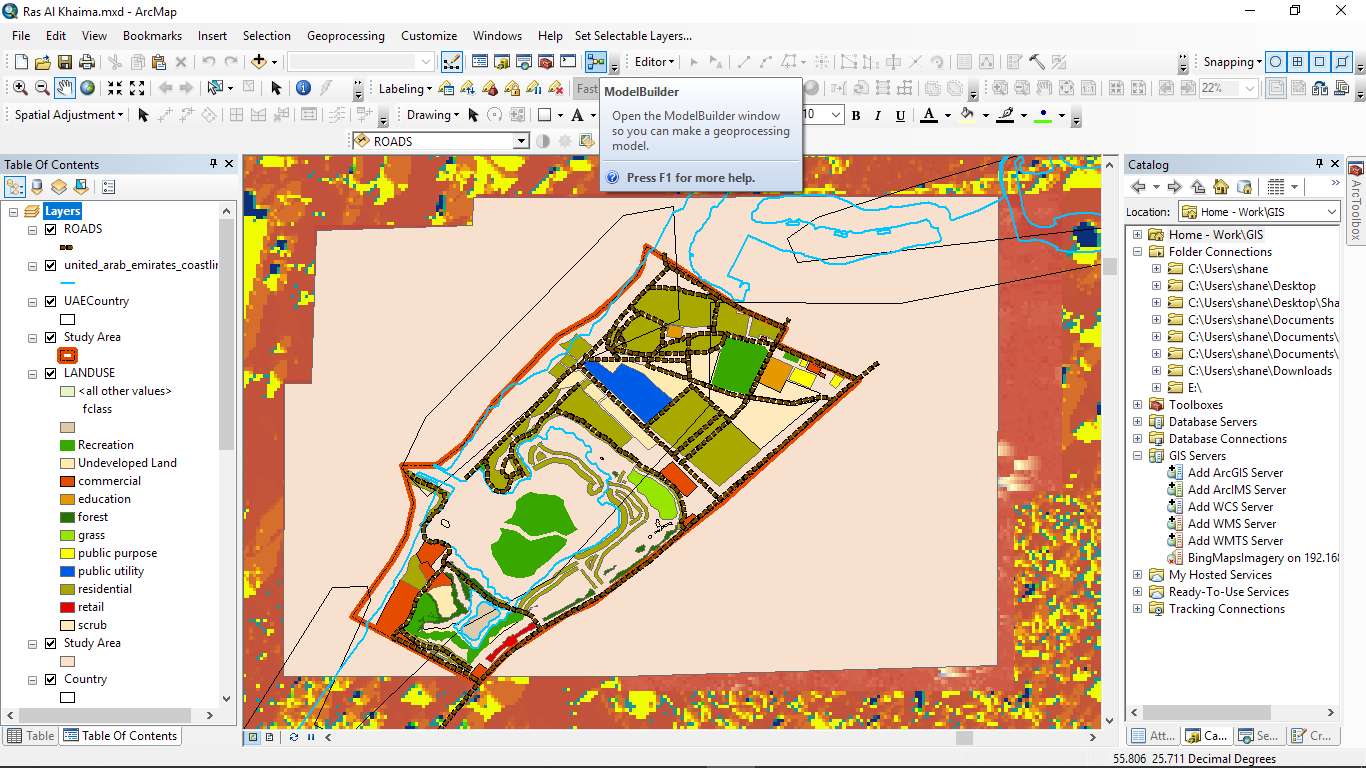1366x768 pixels.
Task: Click Select Elements black arrow tool
Action: (277, 88)
